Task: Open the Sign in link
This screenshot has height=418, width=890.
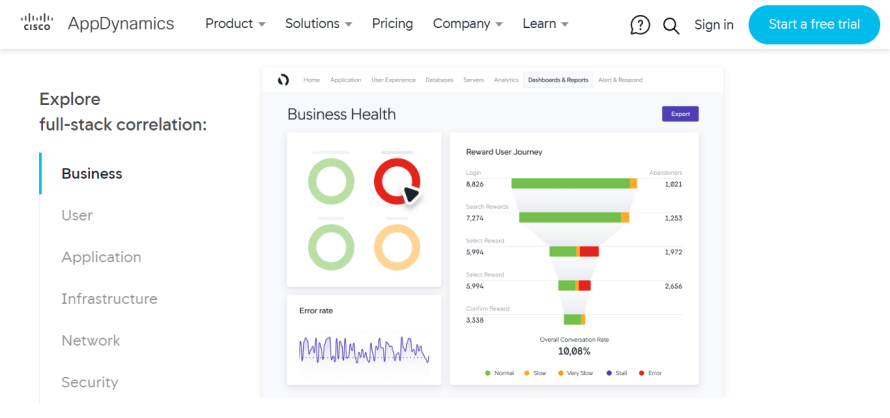Action: click(x=713, y=25)
